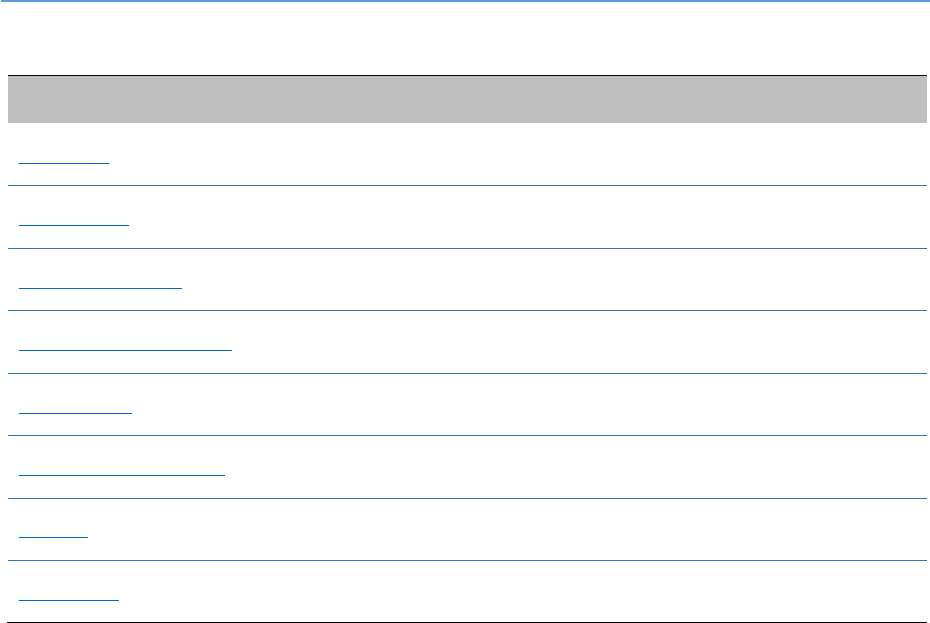Click the shortest link, in the seventh row
Image resolution: width=930 pixels, height=623 pixels.
[54, 535]
